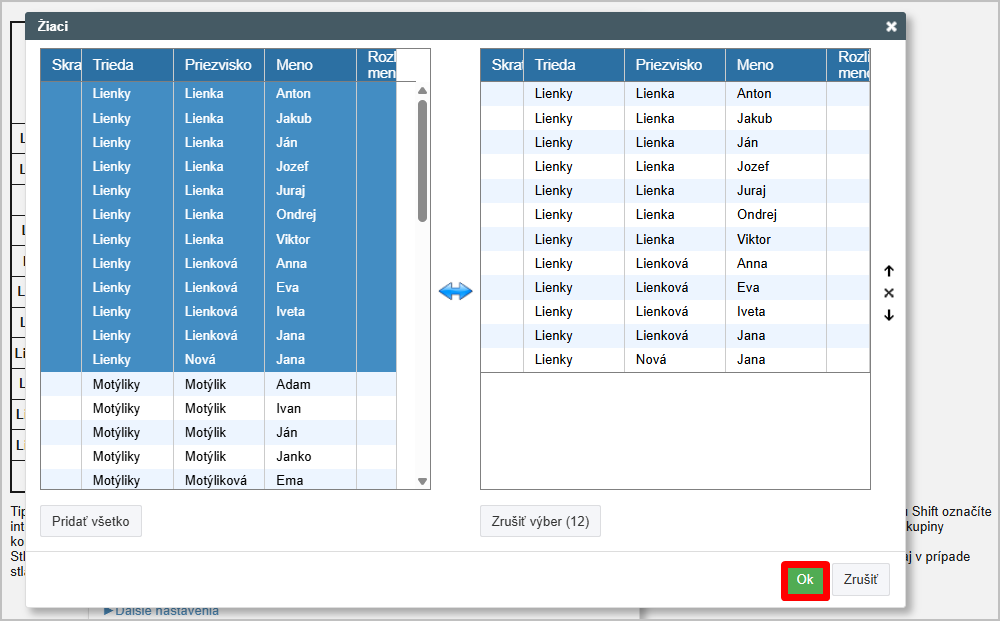Click the Zrušiť cancel button
This screenshot has height=621, width=1000.
click(x=860, y=580)
